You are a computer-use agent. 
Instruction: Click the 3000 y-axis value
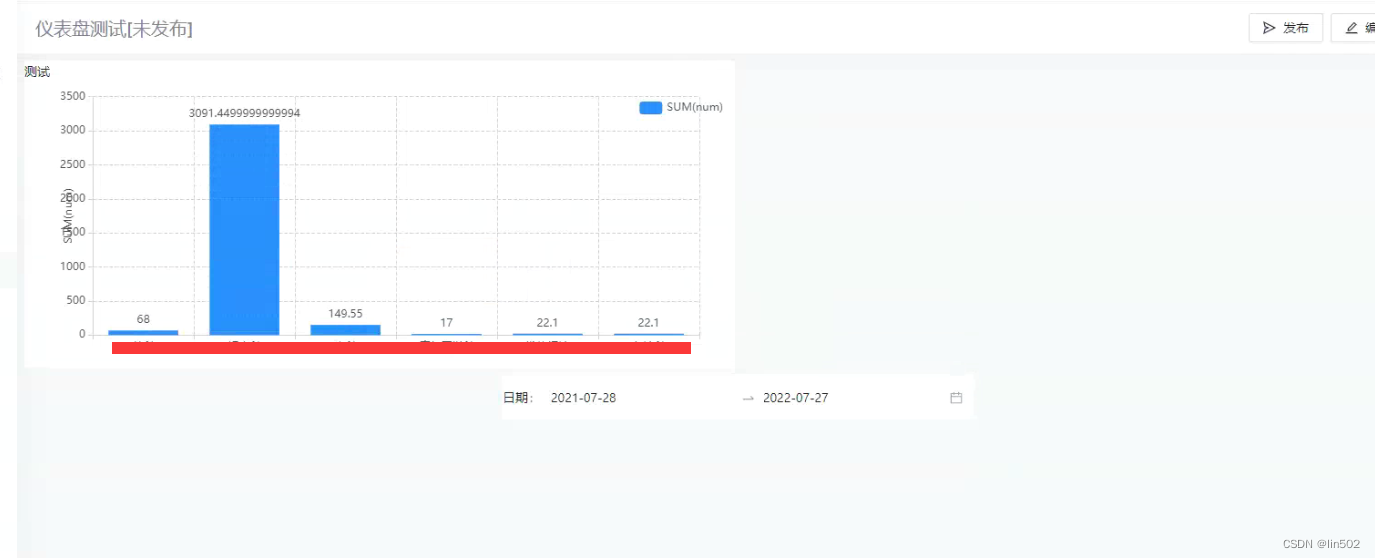74,130
